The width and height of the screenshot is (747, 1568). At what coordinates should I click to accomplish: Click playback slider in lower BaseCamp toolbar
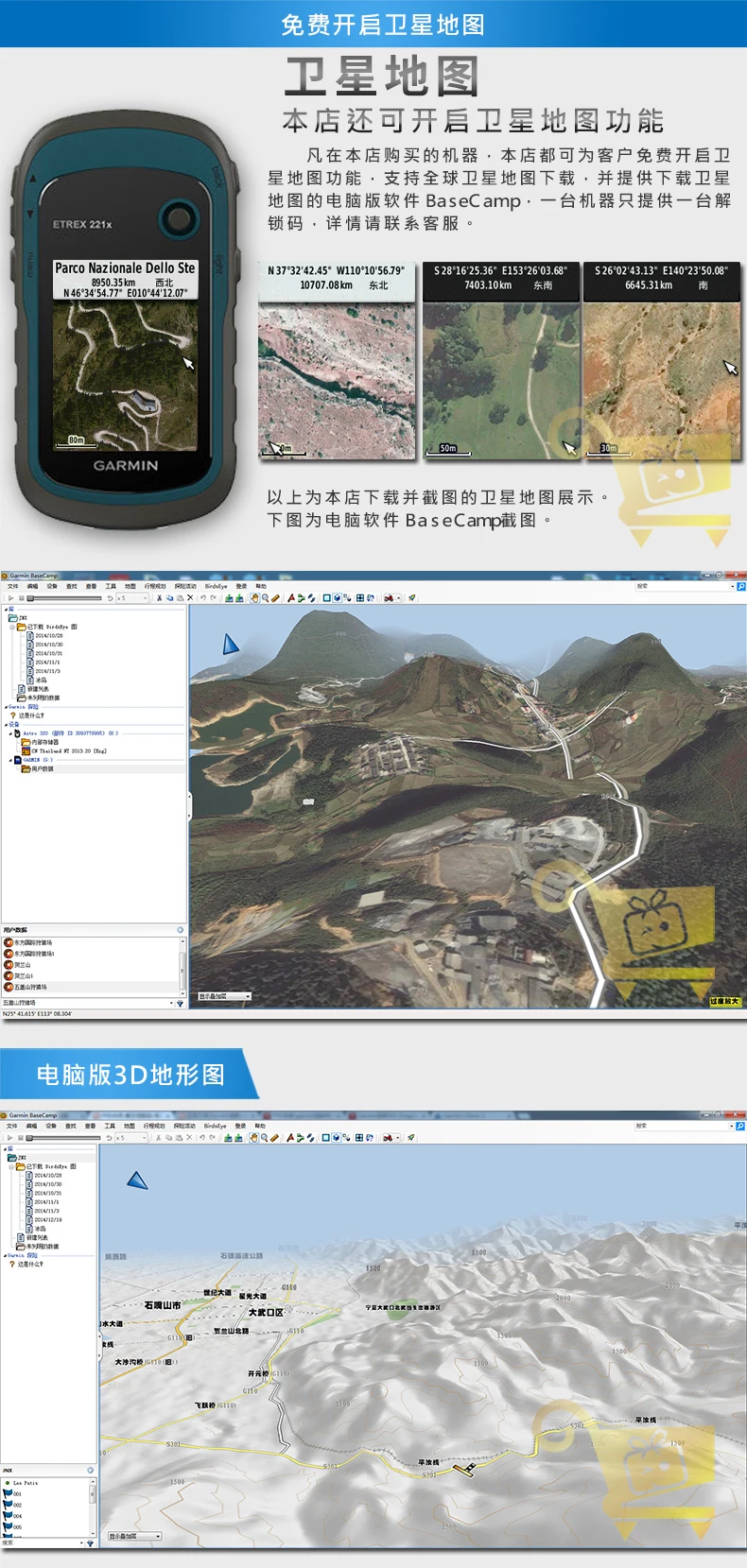pyautogui.click(x=63, y=1139)
